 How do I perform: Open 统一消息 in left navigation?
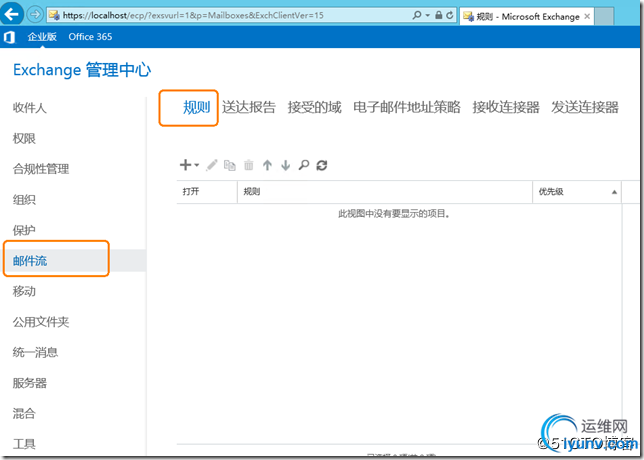click(x=35, y=352)
